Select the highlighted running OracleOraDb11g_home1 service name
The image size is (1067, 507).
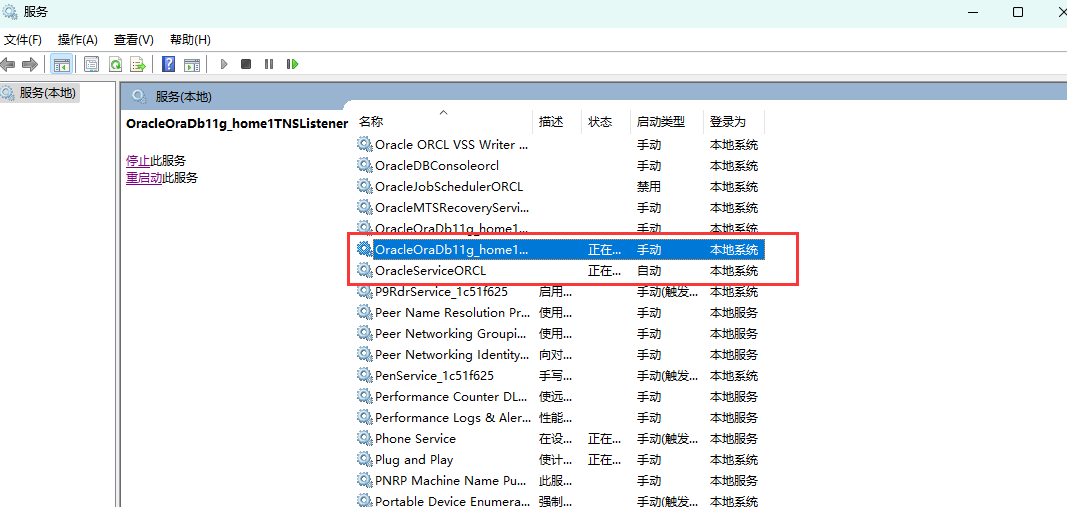451,250
